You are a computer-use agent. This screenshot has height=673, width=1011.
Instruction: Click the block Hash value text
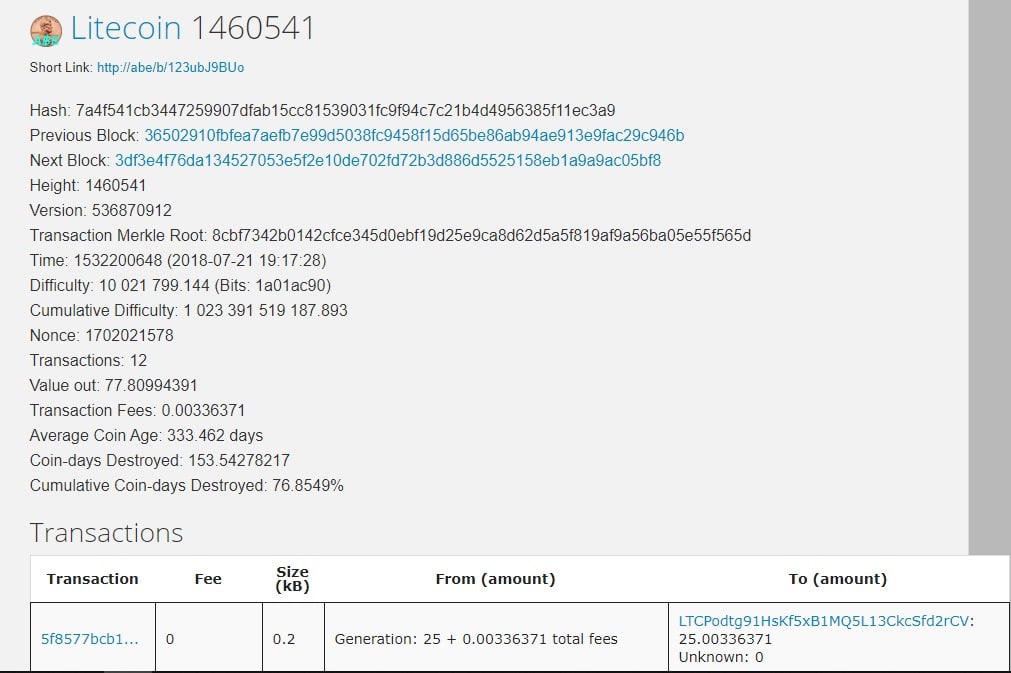click(345, 110)
